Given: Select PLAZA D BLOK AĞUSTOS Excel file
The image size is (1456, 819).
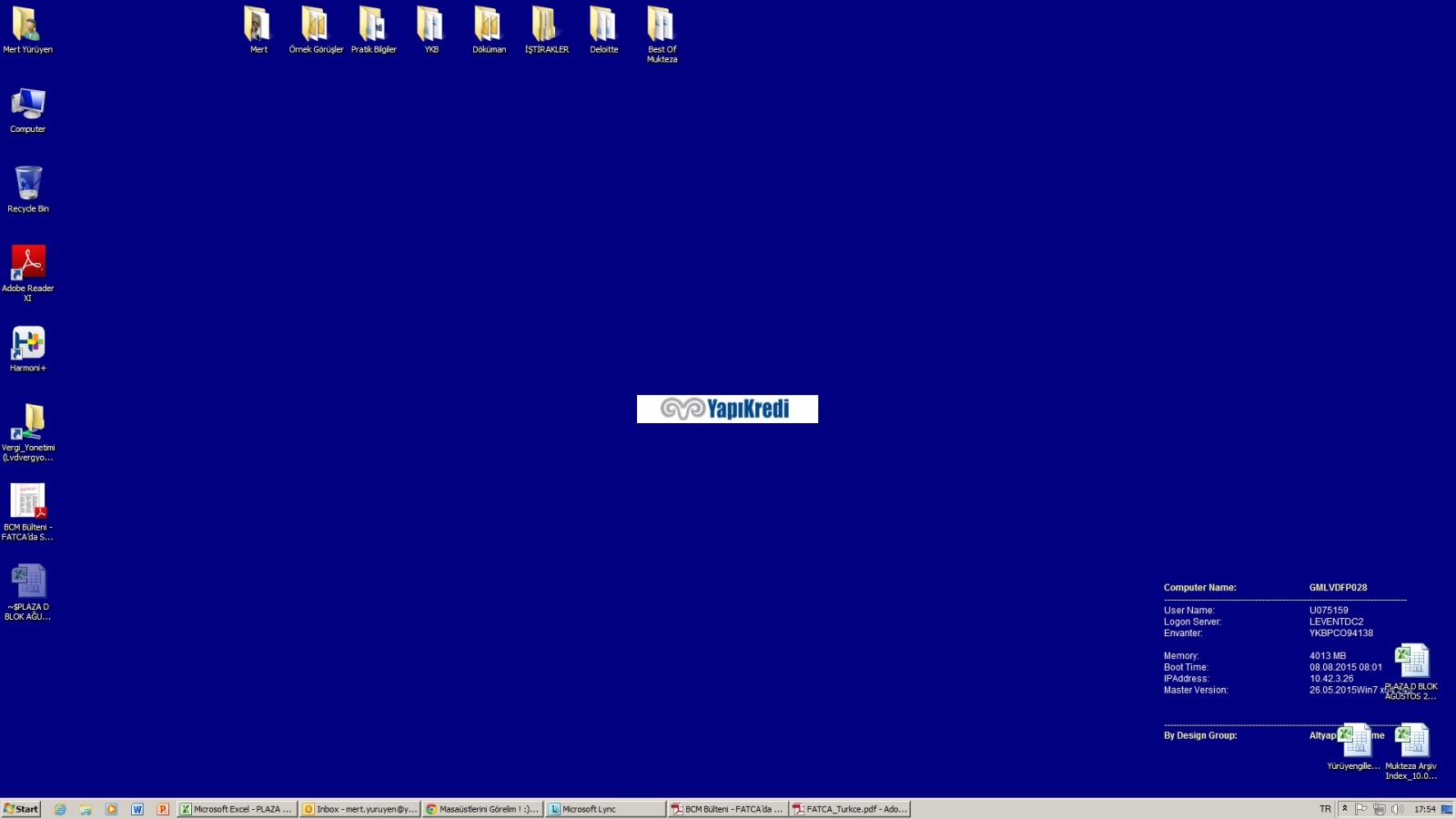Looking at the screenshot, I should [x=1411, y=672].
